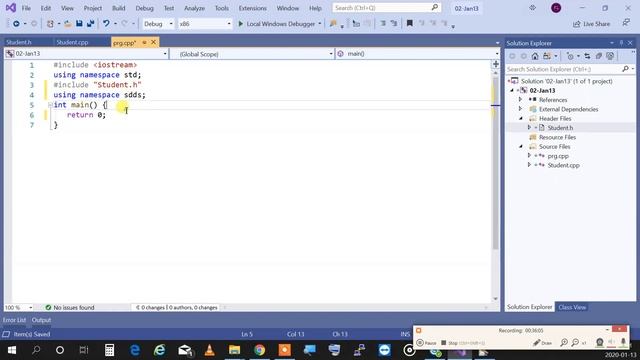Expand the Student.cpp tree node
This screenshot has width=640, height=360.
[x=529, y=165]
